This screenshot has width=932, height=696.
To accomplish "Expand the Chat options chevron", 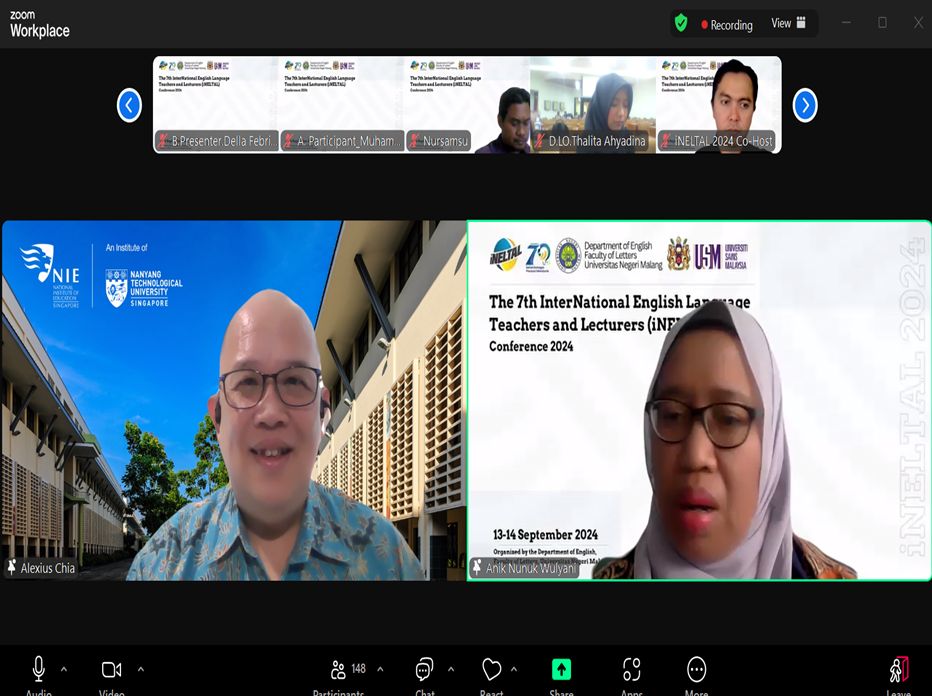I will [x=451, y=669].
